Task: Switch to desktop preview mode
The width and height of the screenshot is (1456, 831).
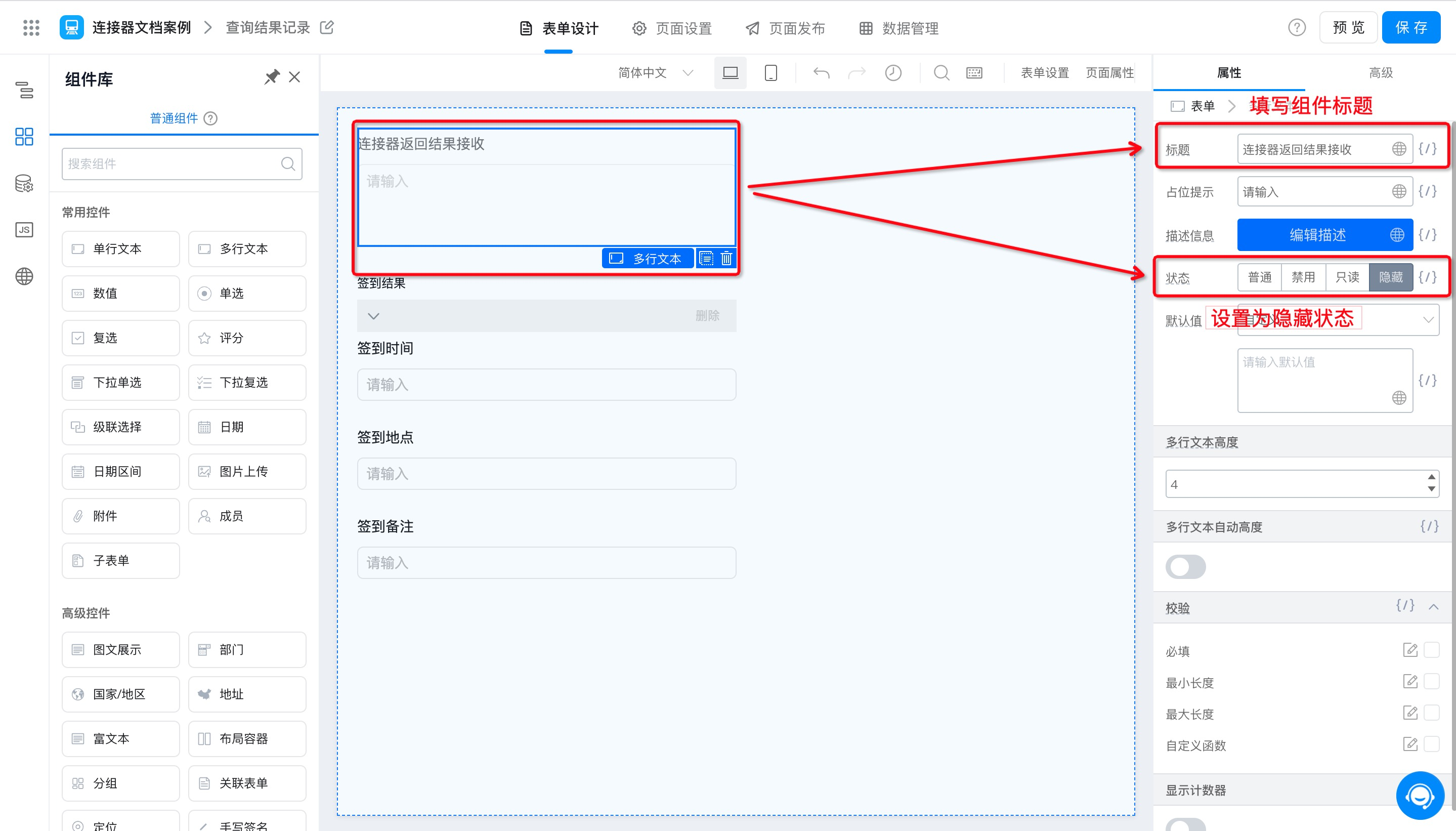Action: (731, 72)
